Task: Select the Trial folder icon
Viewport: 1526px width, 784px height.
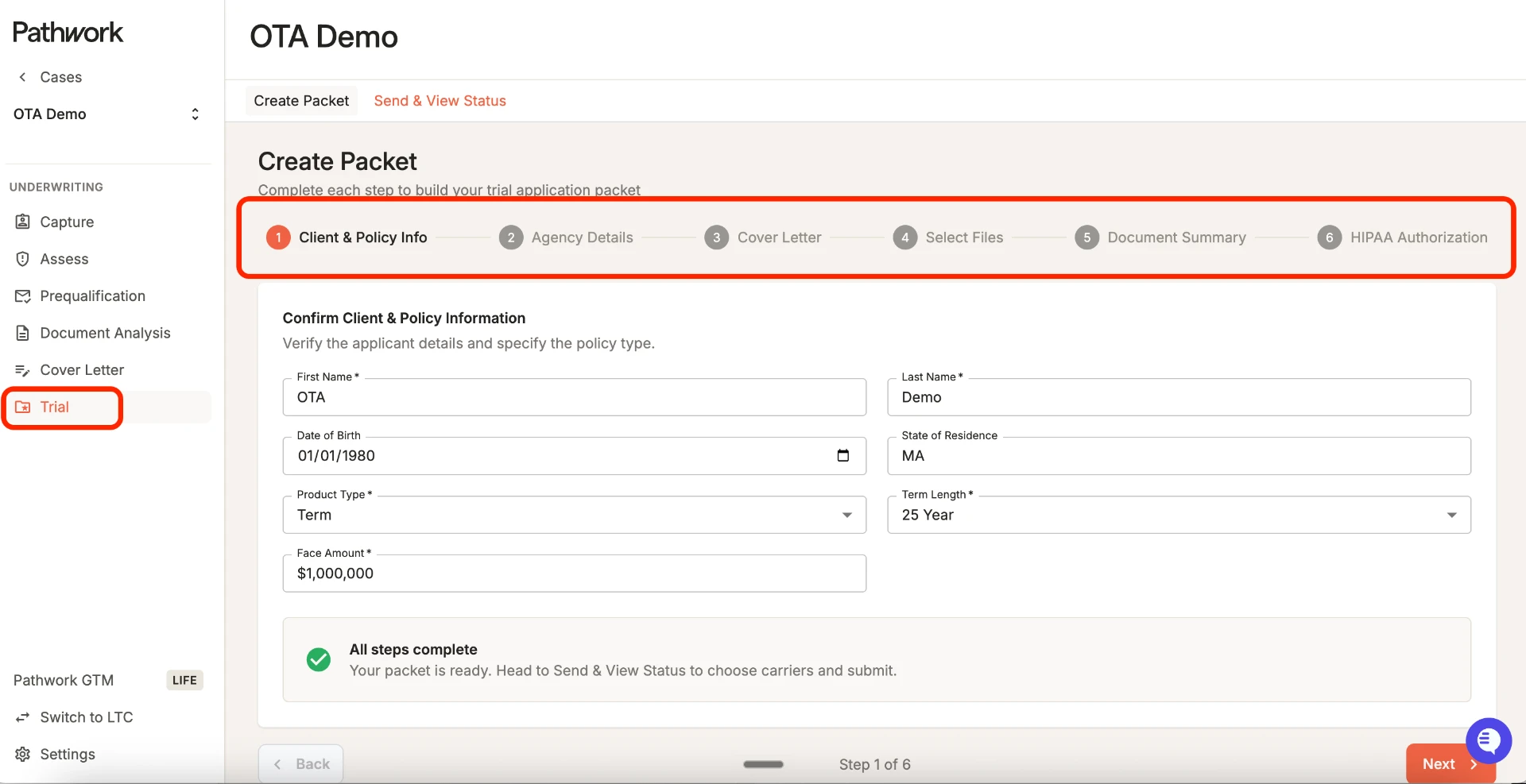Action: coord(23,407)
